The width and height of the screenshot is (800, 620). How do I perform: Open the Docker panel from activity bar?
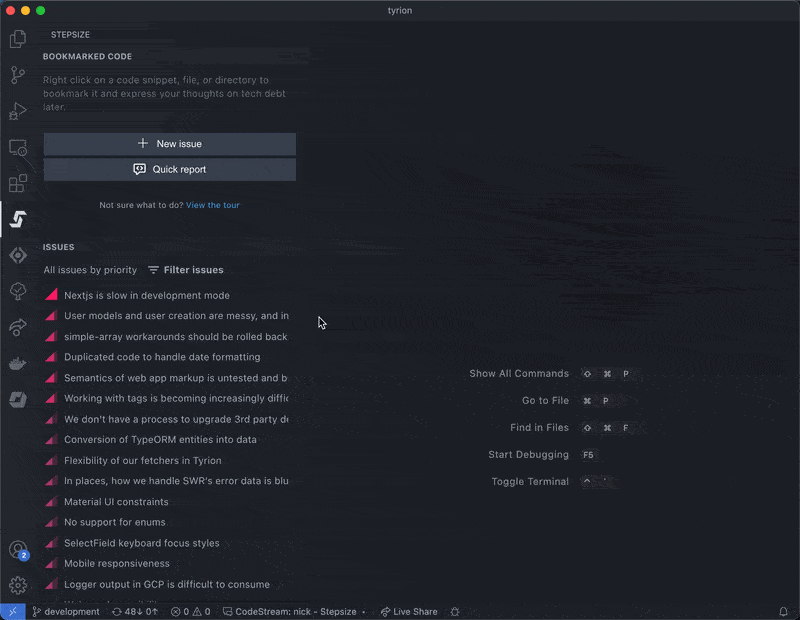(18, 363)
